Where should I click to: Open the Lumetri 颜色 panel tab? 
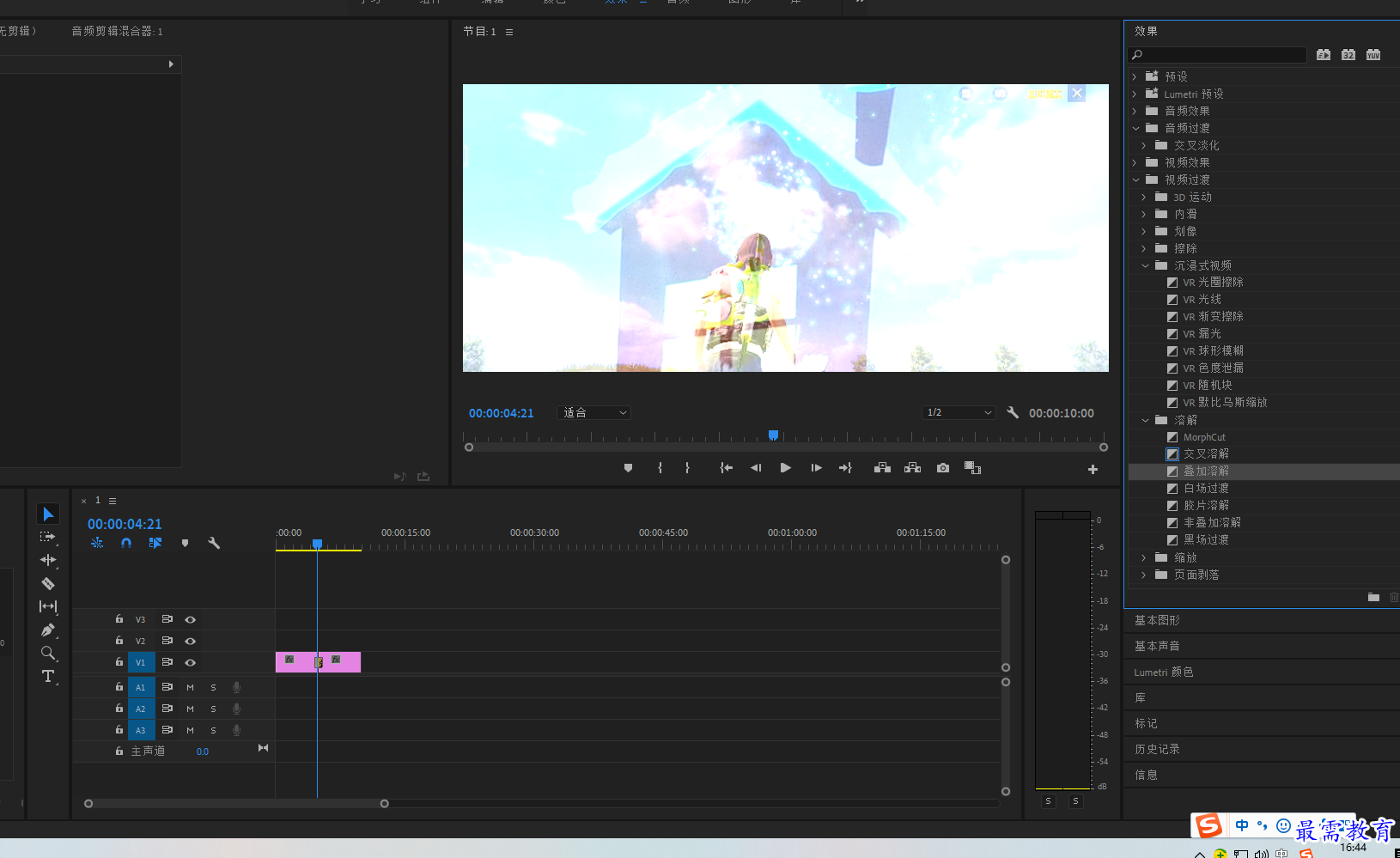point(1164,672)
